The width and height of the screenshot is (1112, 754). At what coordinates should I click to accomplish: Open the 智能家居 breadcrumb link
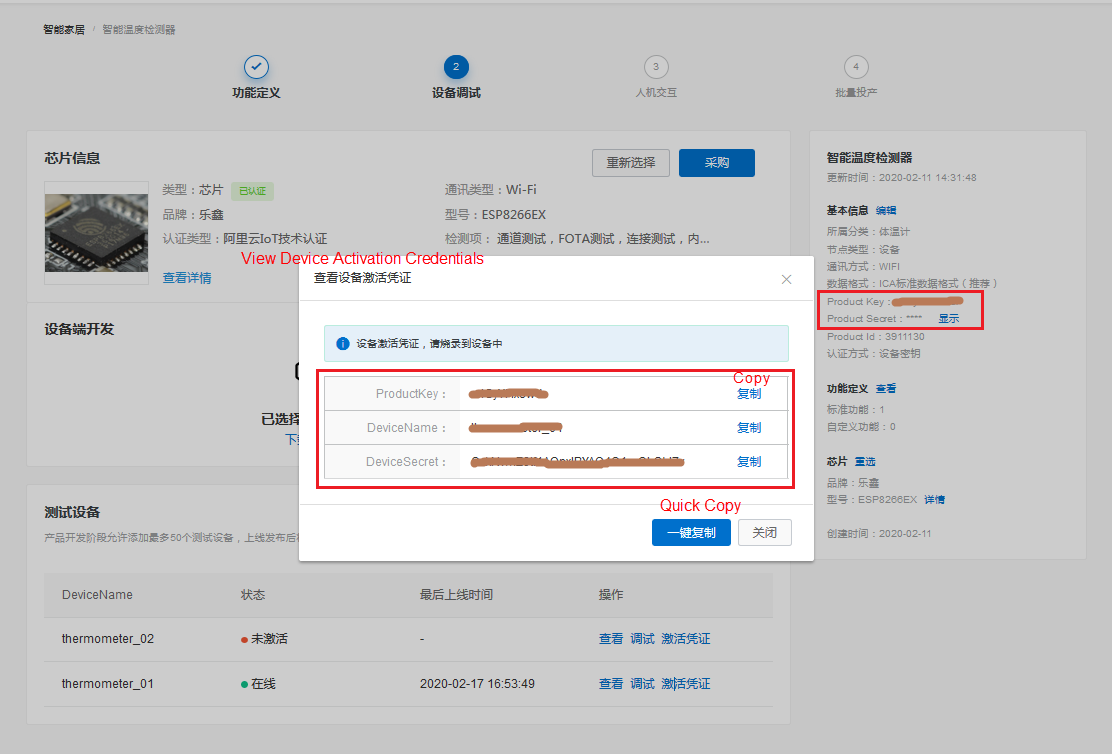click(64, 30)
